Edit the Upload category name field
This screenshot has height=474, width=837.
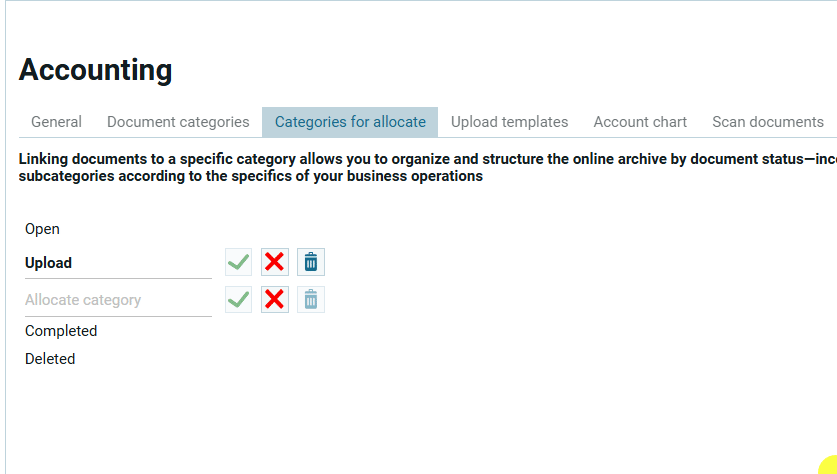118,263
